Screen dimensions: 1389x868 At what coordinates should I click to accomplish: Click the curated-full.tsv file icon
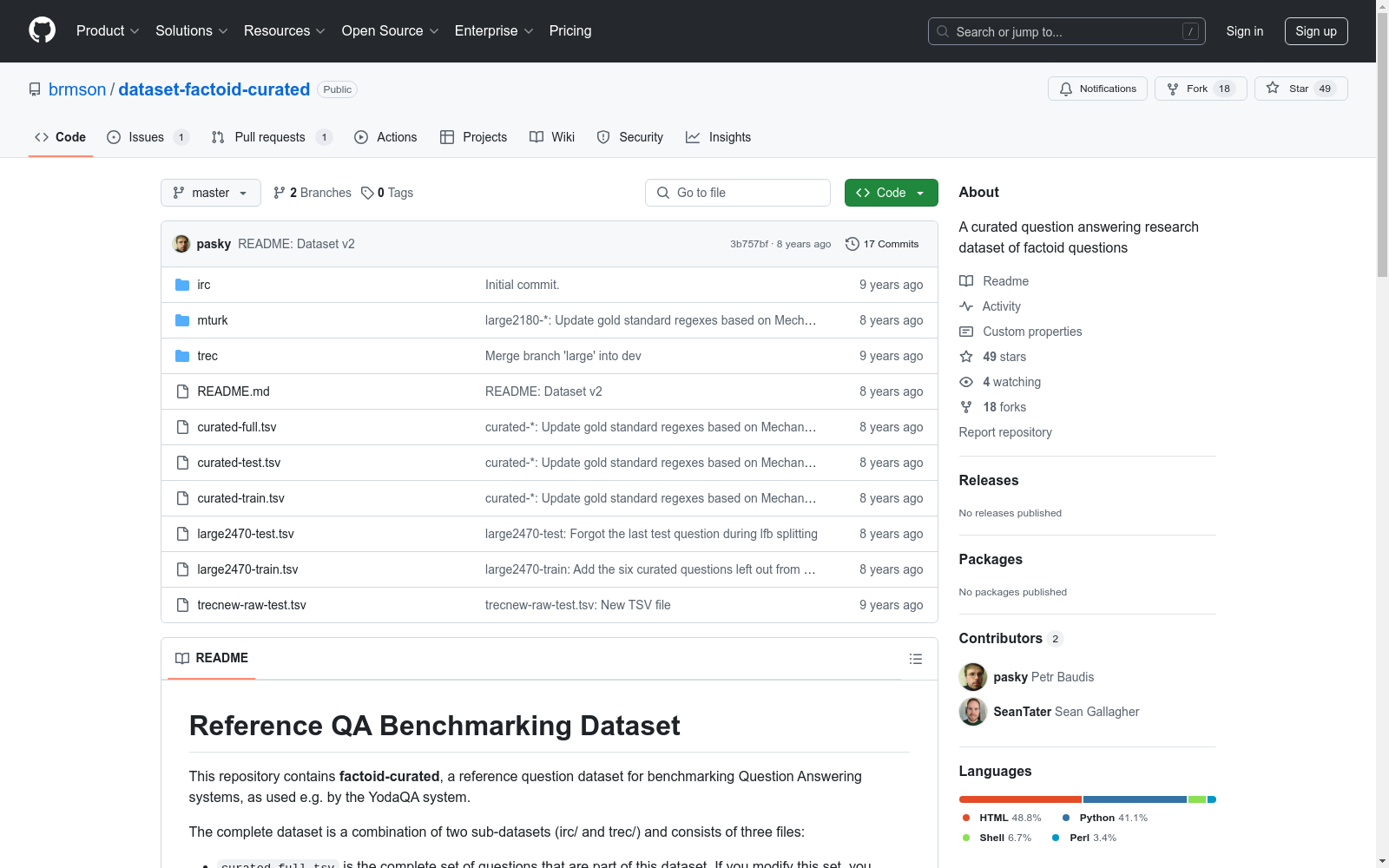pos(182,427)
